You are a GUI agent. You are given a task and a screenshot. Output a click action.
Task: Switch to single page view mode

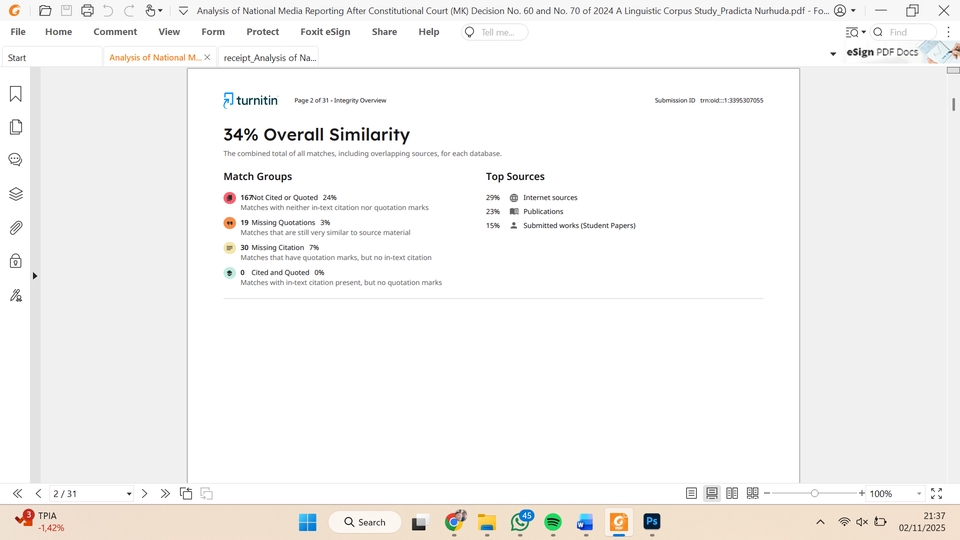pyautogui.click(x=691, y=494)
